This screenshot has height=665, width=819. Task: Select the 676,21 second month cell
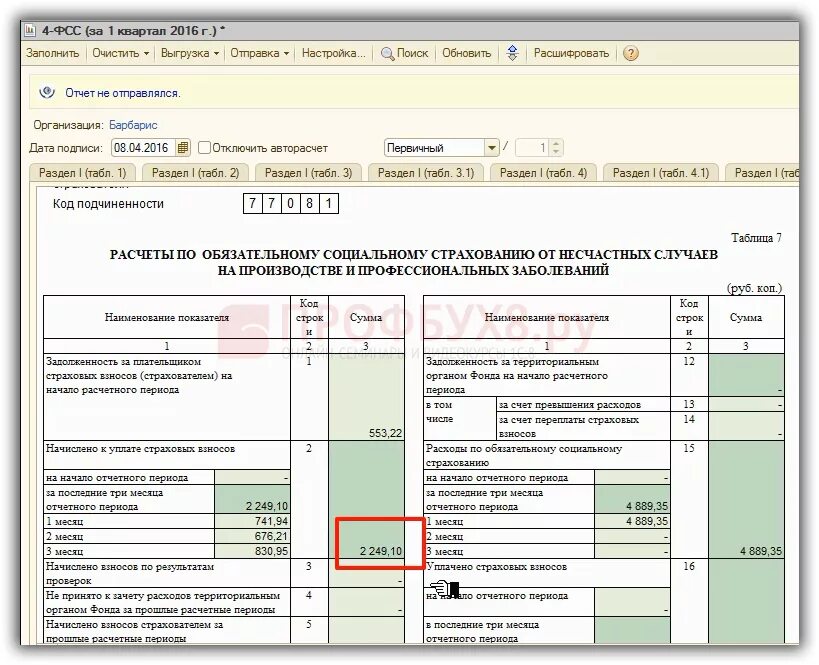tap(252, 536)
